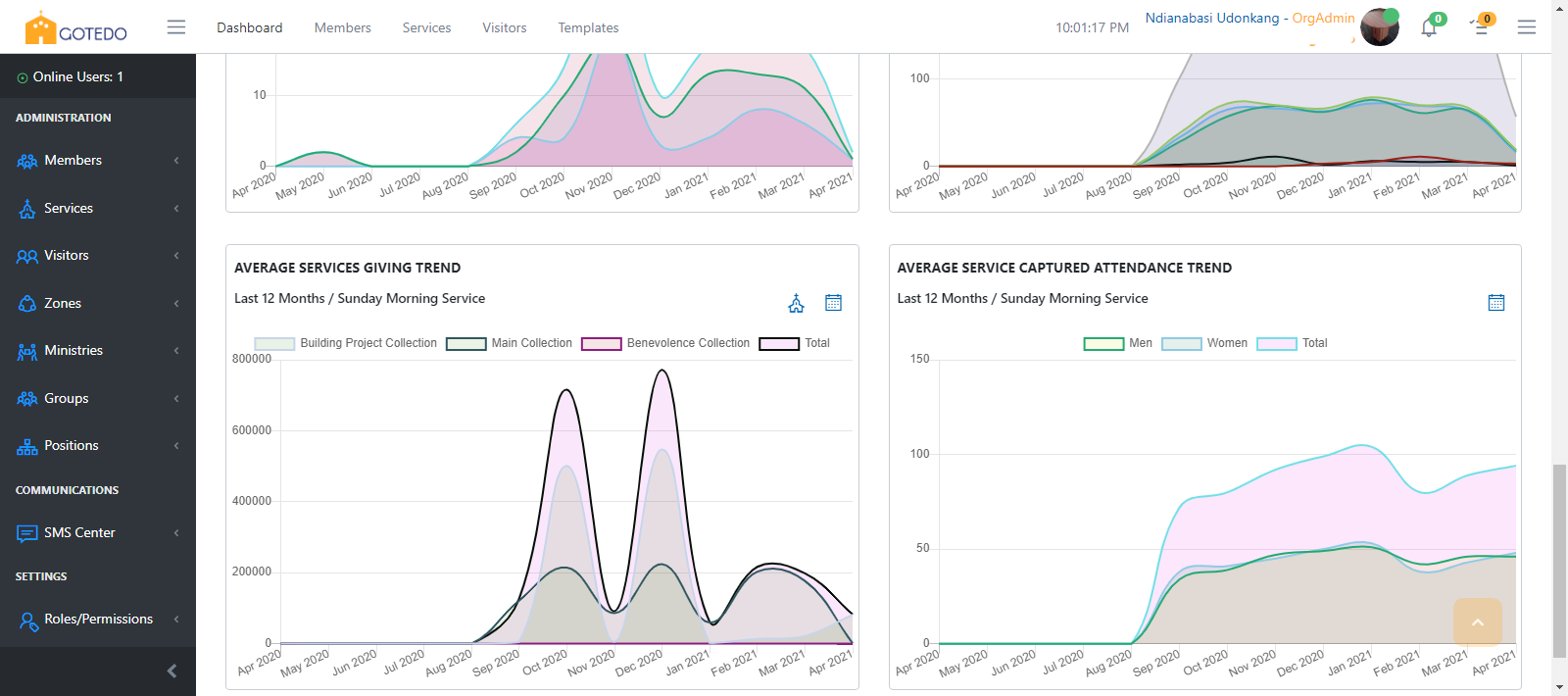Screen dimensions: 1568x696
Task: Click the Benevolence Collection color swatch
Action: (x=602, y=343)
